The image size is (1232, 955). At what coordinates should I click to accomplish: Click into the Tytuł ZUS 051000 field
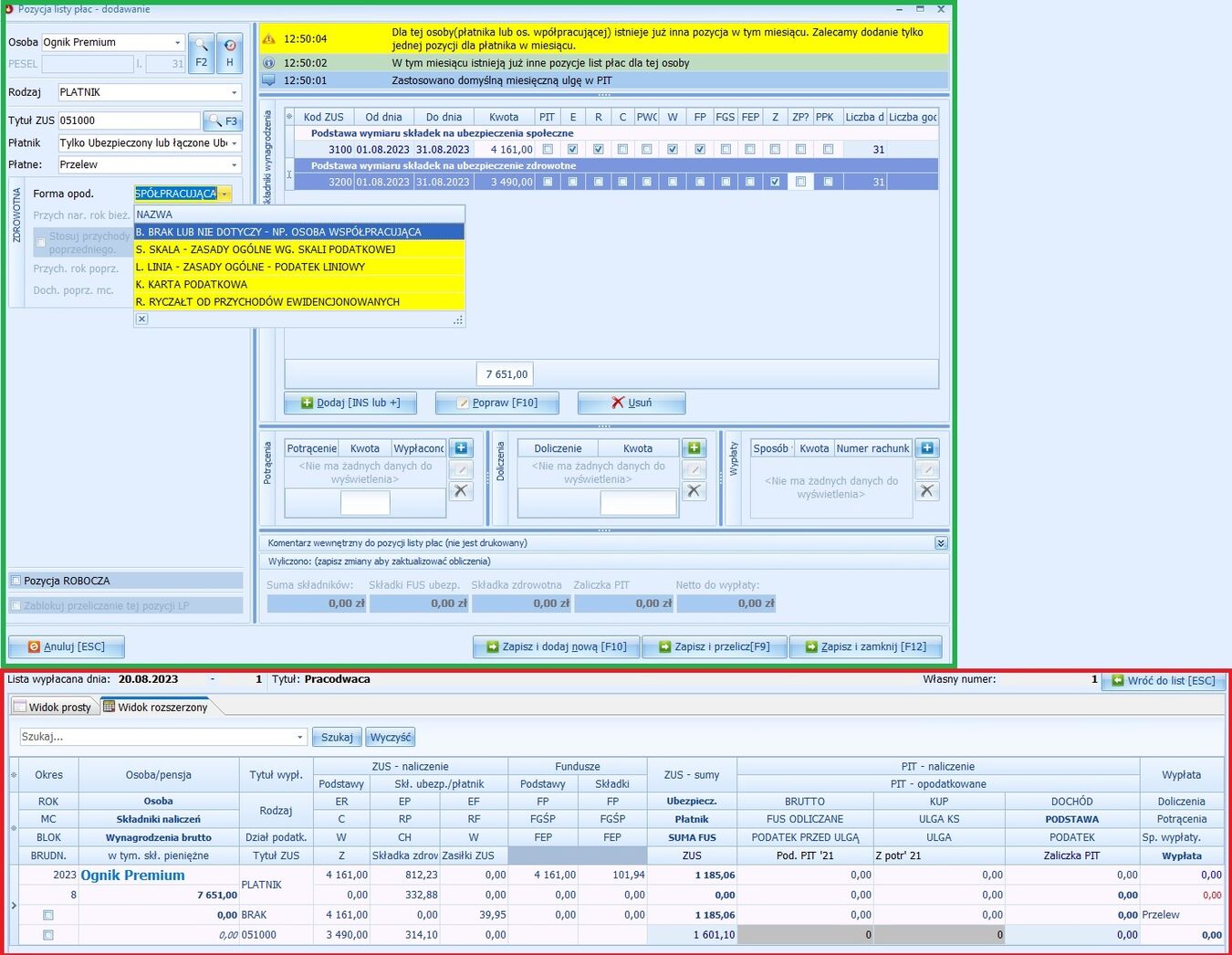click(x=129, y=121)
